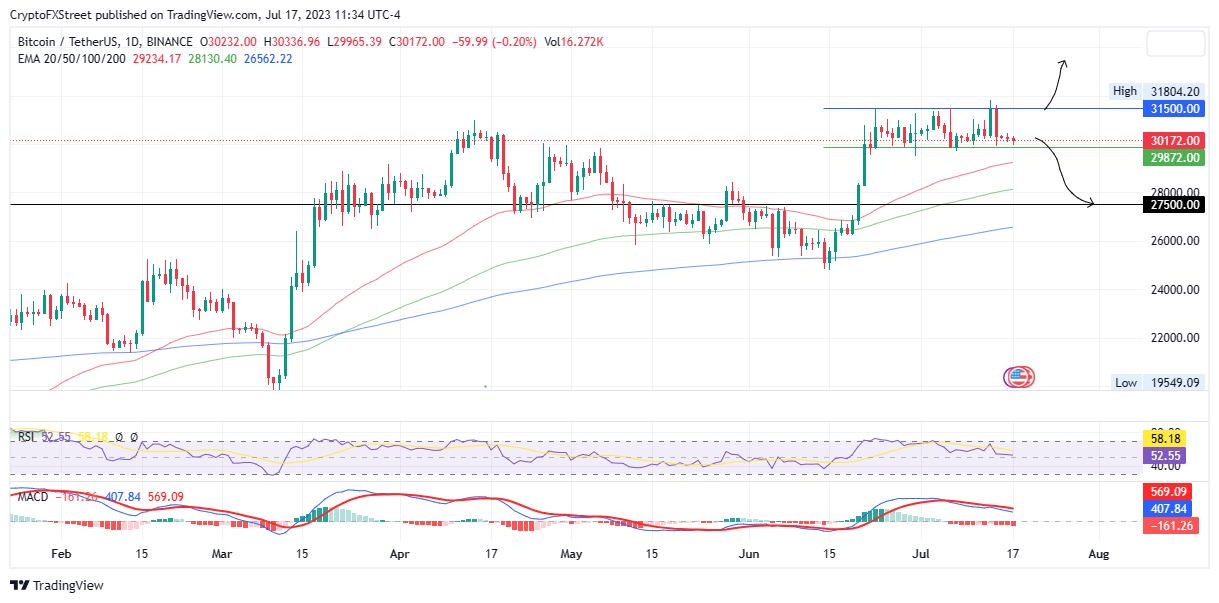Click the upward curved arrow drawing

tap(1055, 83)
